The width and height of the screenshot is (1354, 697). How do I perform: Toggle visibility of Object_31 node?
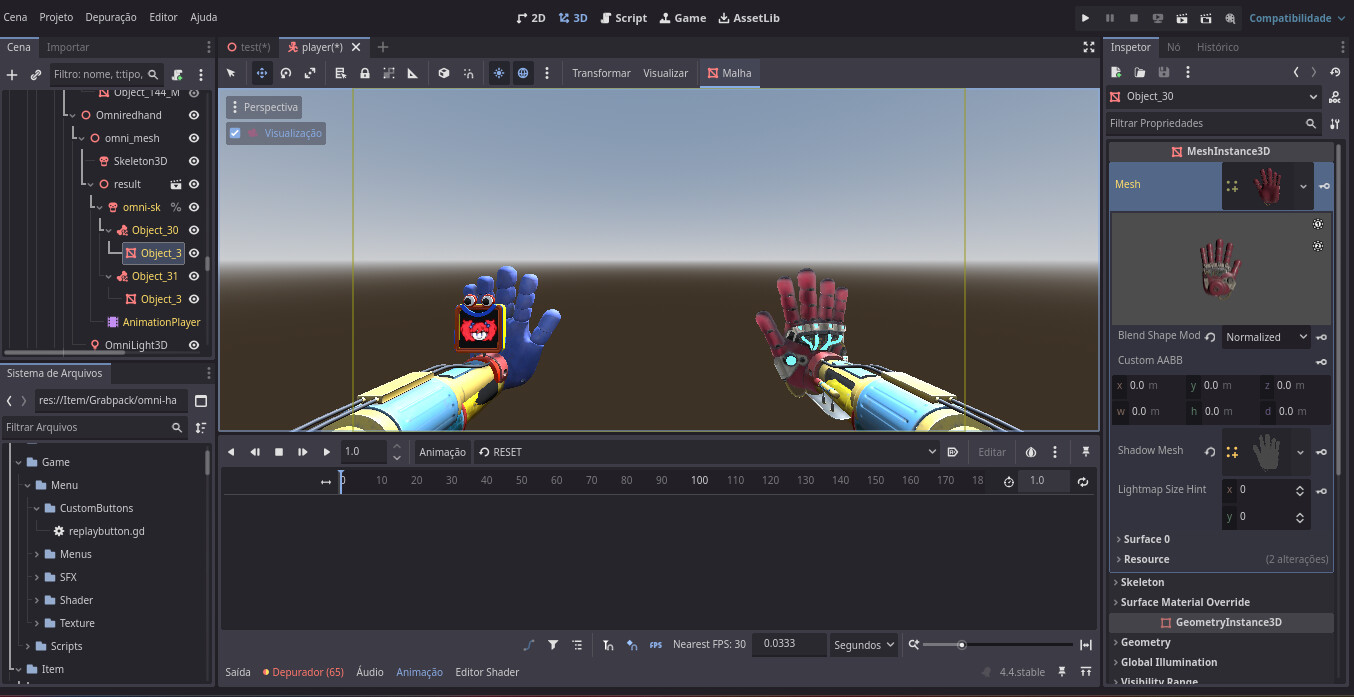194,276
